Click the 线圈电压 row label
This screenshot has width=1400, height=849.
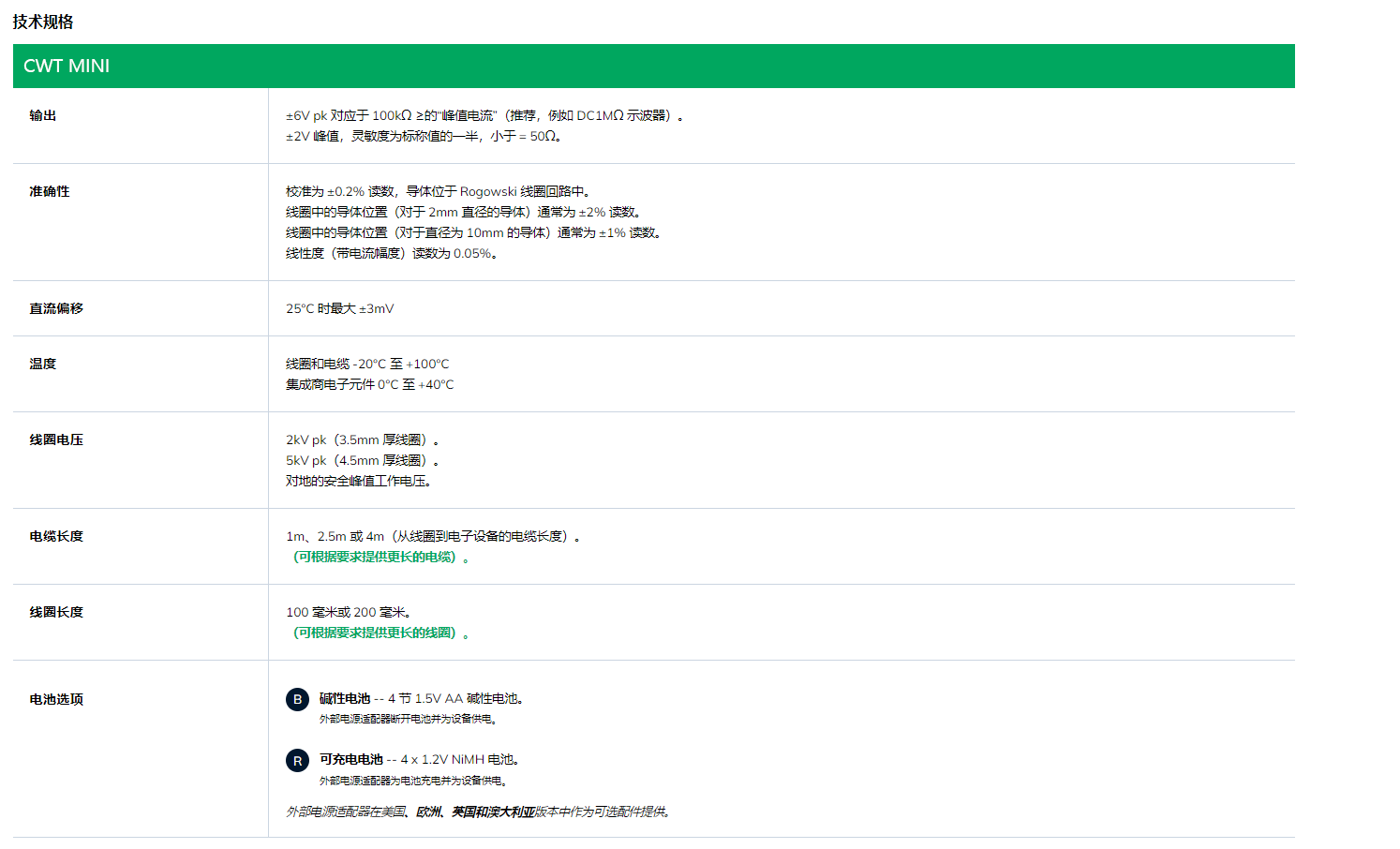56,439
